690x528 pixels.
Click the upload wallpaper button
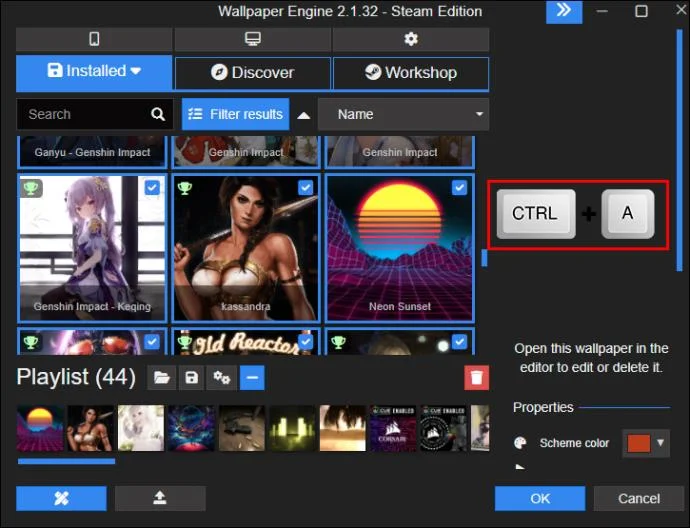coord(160,499)
